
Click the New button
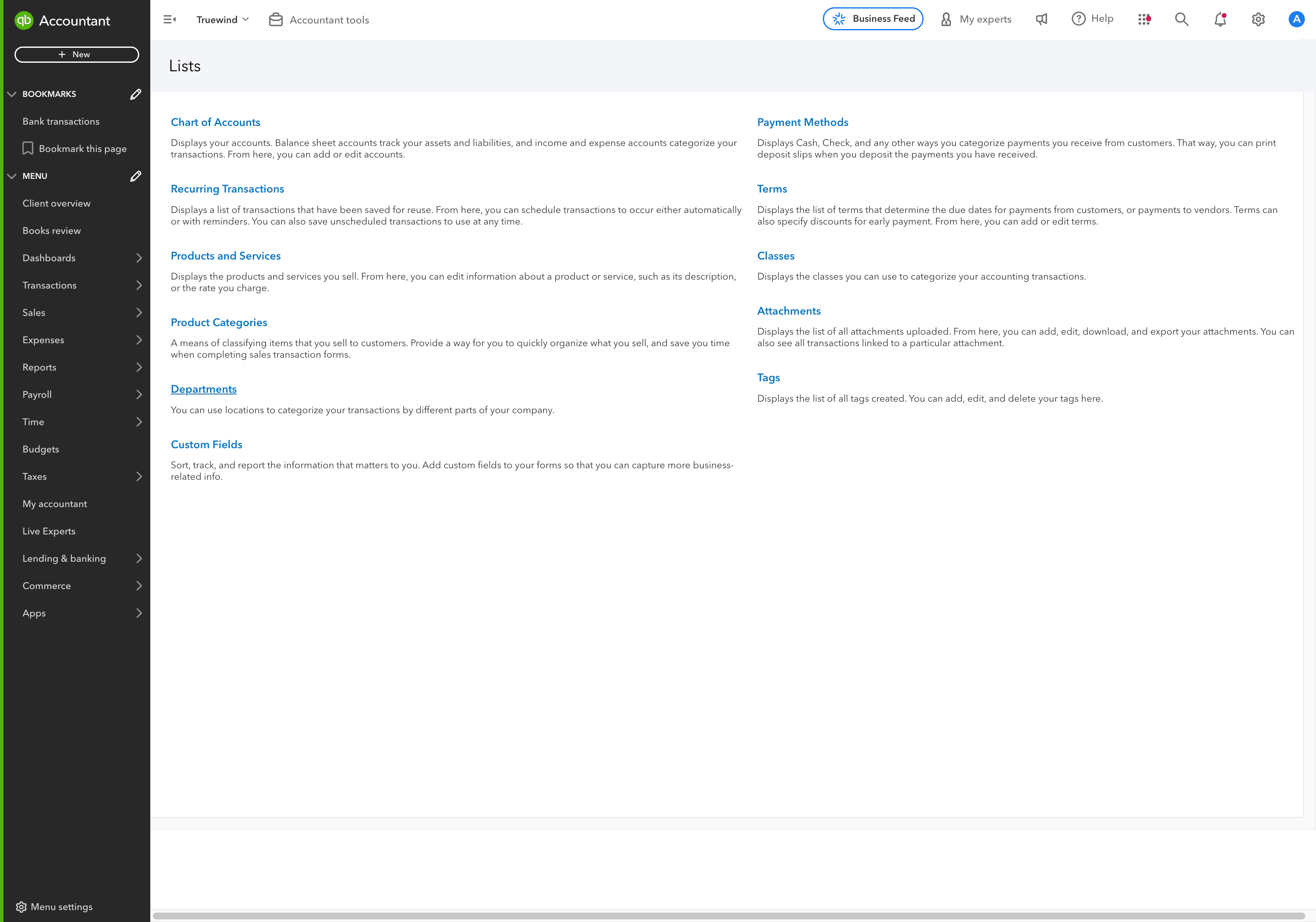[76, 55]
